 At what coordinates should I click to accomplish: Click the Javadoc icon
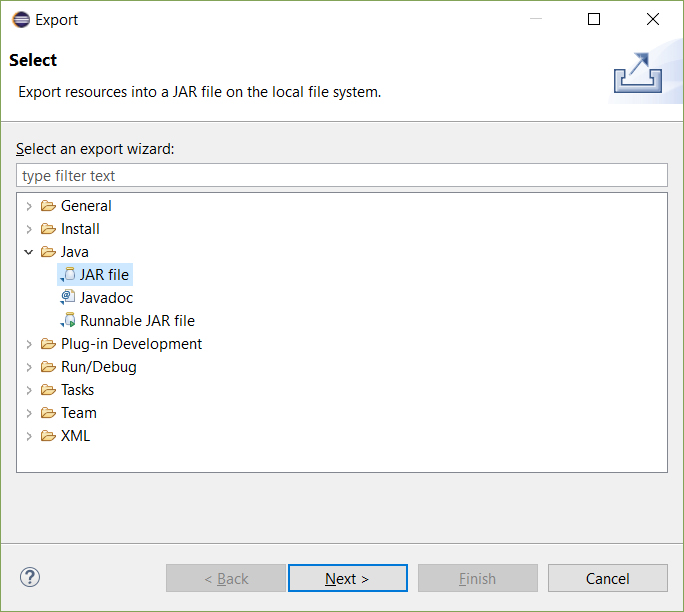(68, 298)
